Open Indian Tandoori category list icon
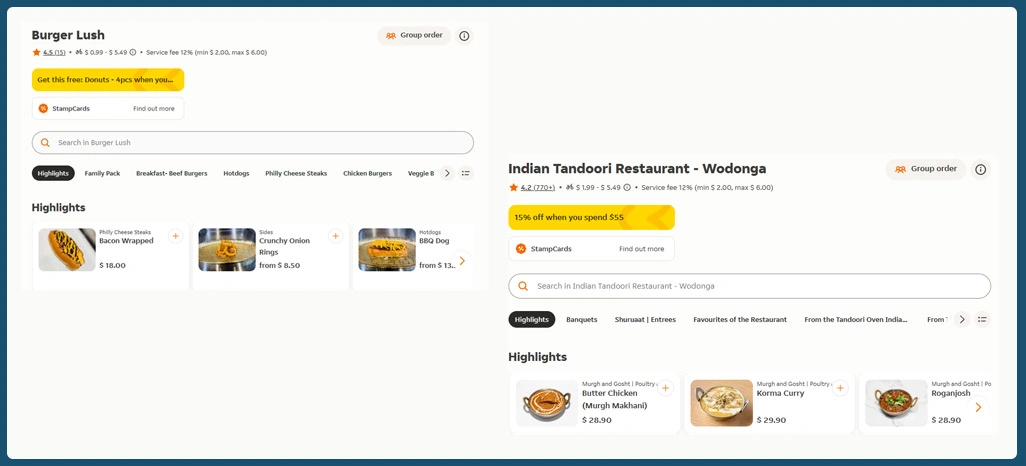The image size is (1026, 466). click(982, 319)
